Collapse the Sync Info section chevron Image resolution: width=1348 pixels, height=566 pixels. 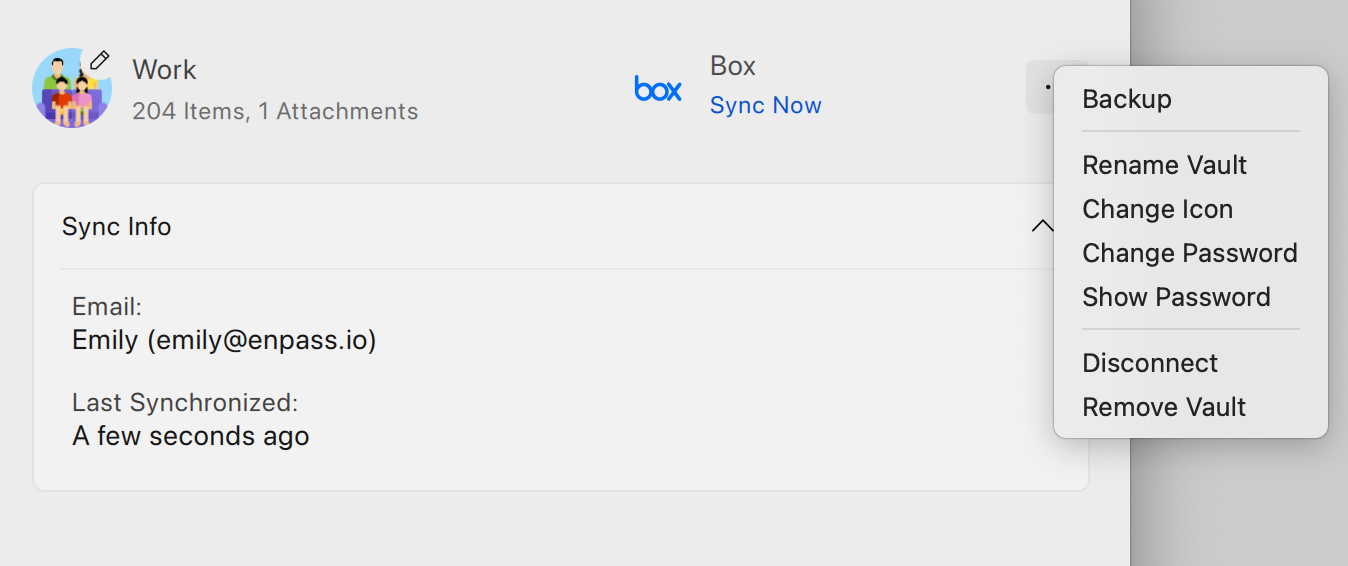1042,226
